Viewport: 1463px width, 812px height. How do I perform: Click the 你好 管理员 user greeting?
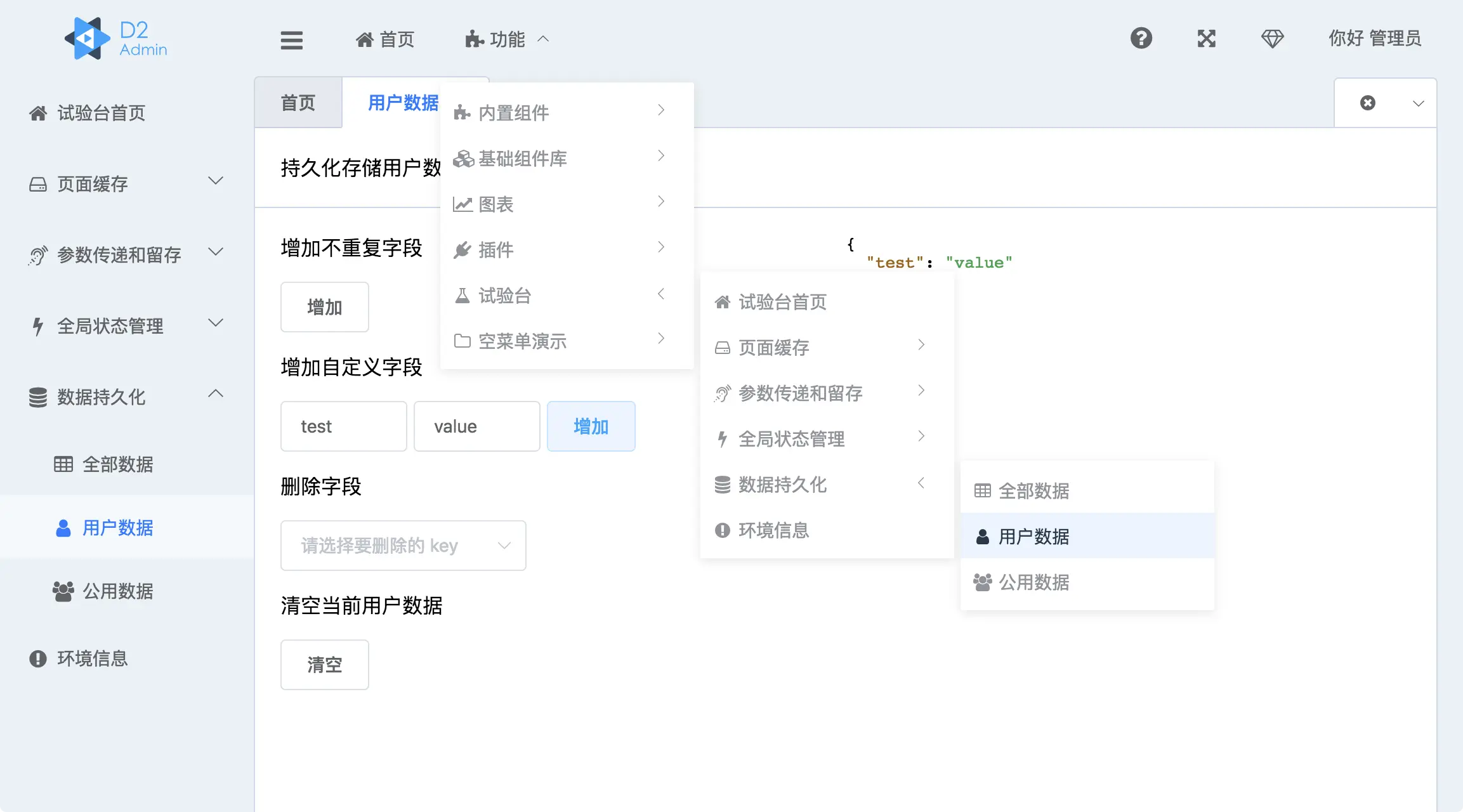click(1374, 39)
